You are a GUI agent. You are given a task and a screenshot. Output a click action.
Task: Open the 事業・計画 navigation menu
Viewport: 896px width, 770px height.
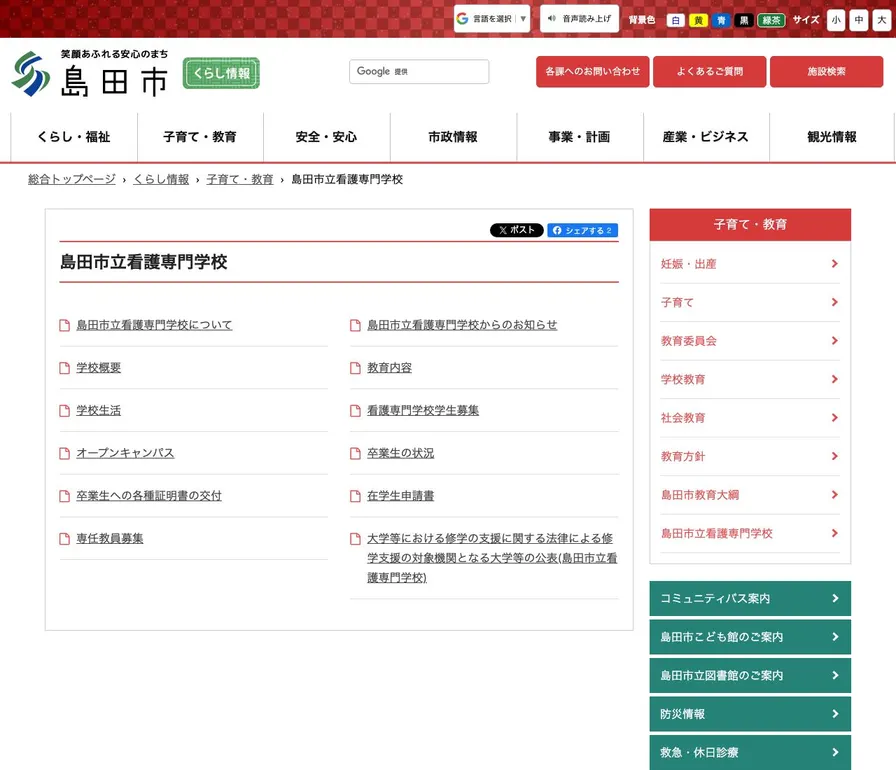pos(579,137)
